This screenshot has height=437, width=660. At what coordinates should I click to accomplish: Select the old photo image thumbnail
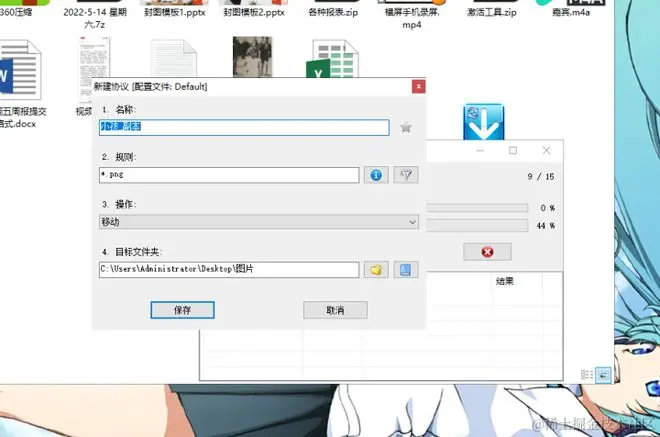click(253, 57)
